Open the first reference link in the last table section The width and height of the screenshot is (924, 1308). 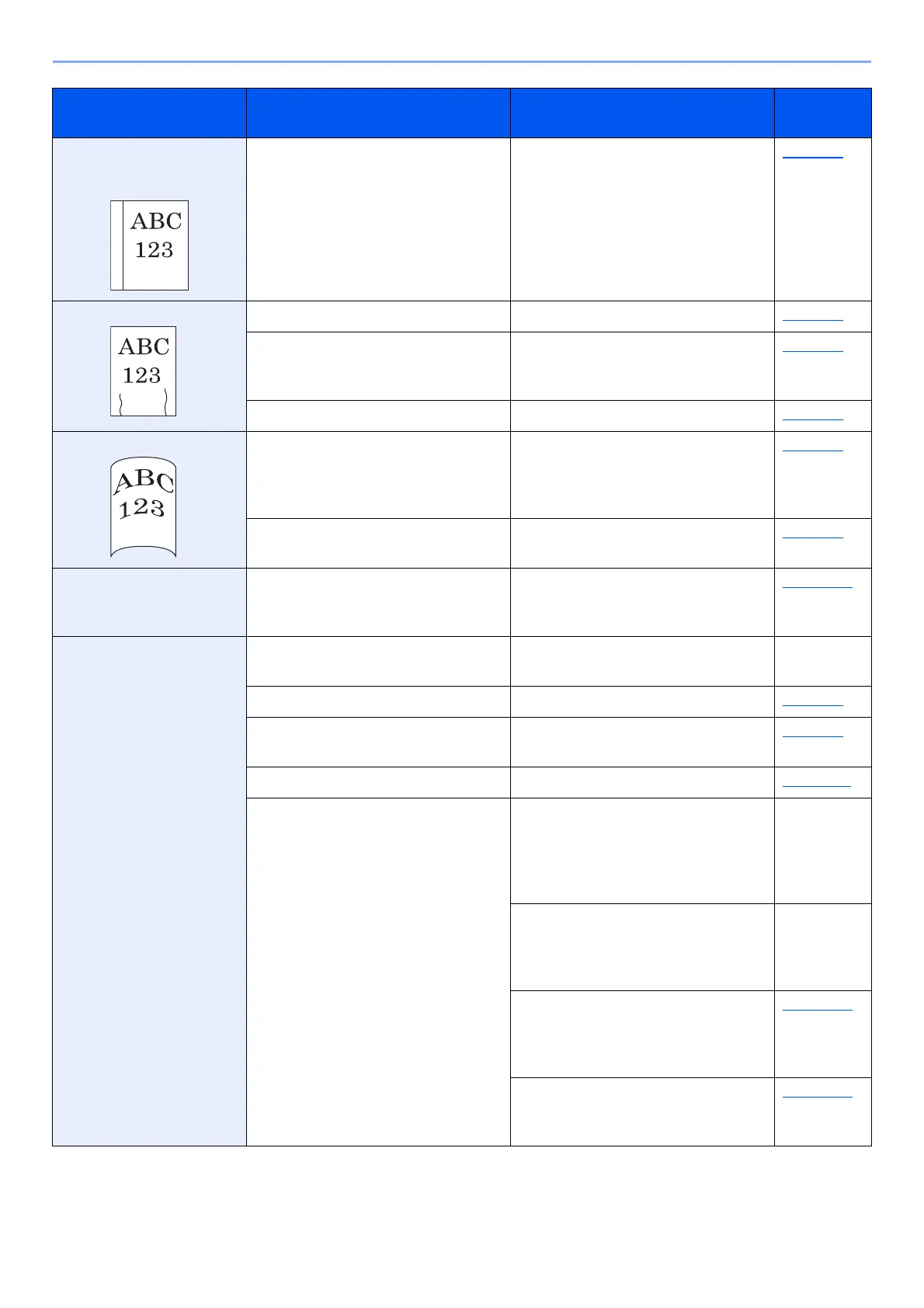(x=812, y=703)
